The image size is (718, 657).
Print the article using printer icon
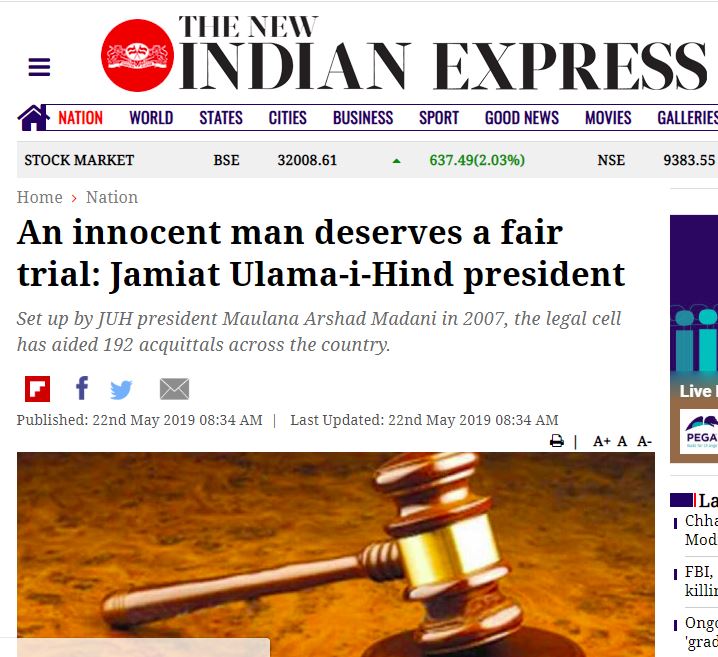[x=557, y=441]
